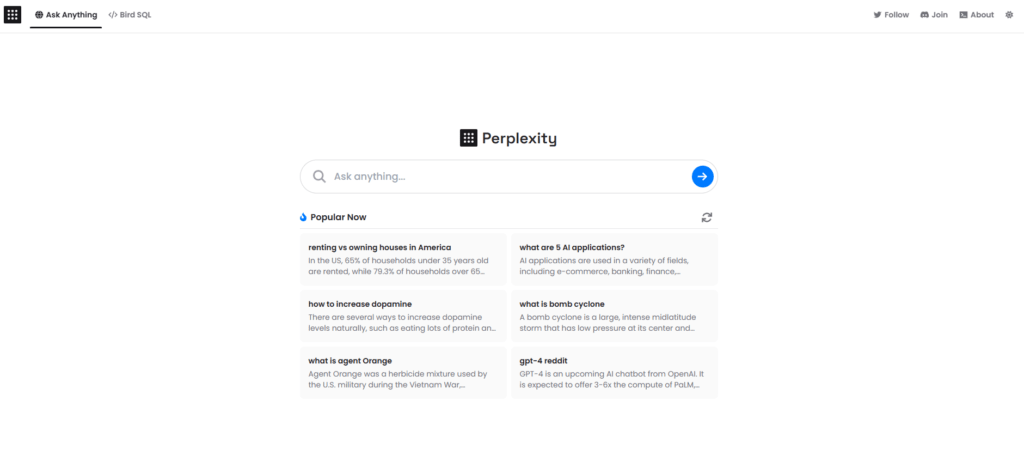This screenshot has height=449, width=1024.
Task: Open the "what is agent Orange" card
Action: pyautogui.click(x=403, y=373)
